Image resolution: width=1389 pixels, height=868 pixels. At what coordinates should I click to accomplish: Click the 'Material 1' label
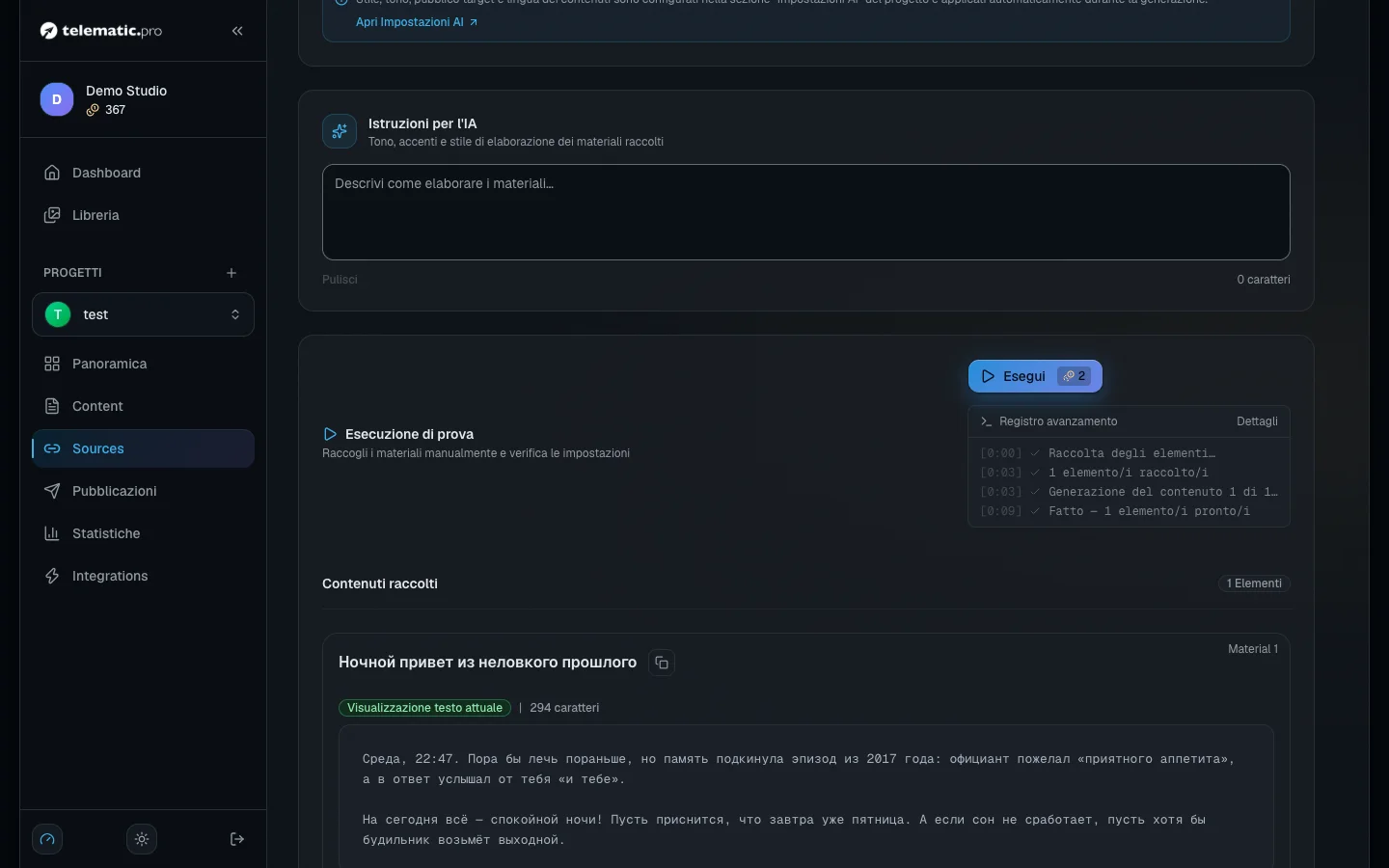[x=1253, y=649]
